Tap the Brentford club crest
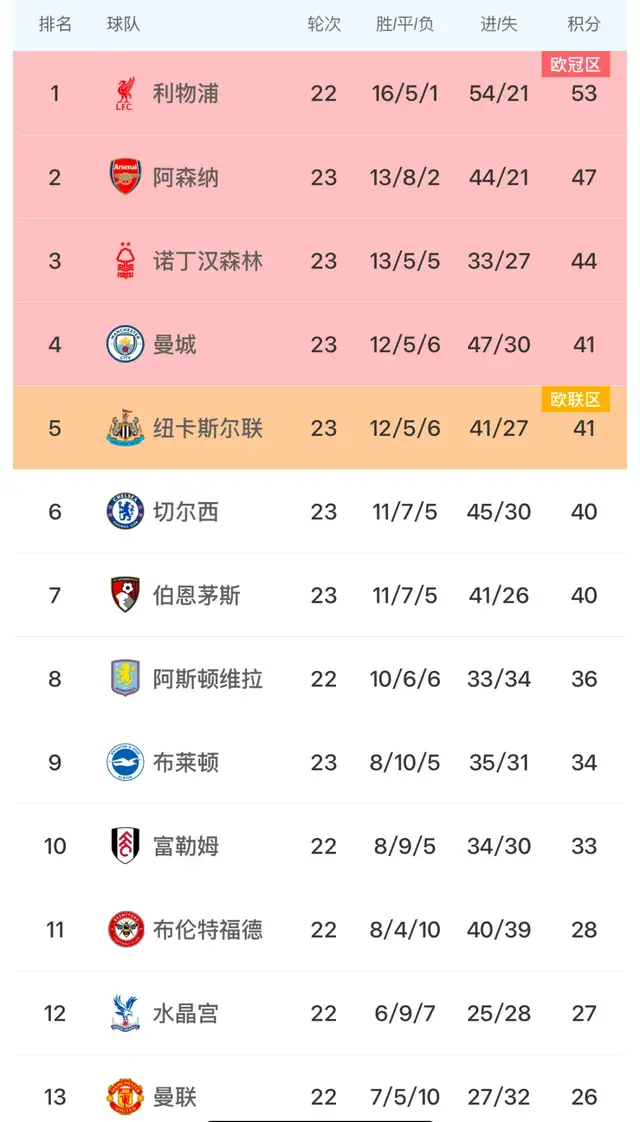The height and width of the screenshot is (1122, 640). tap(125, 930)
